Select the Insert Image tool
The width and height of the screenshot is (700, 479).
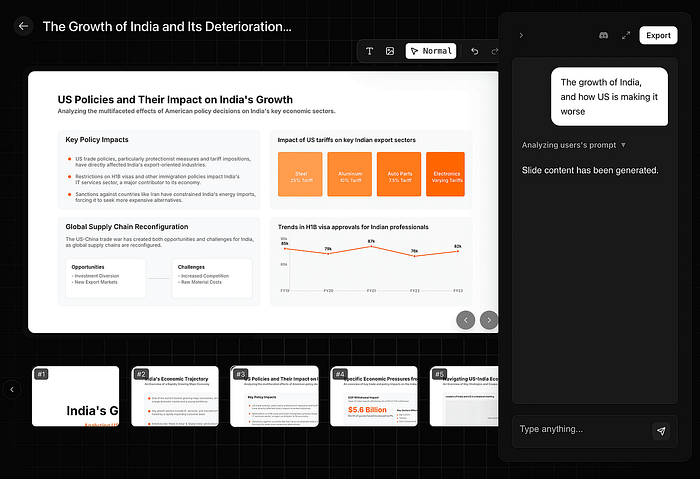point(390,51)
